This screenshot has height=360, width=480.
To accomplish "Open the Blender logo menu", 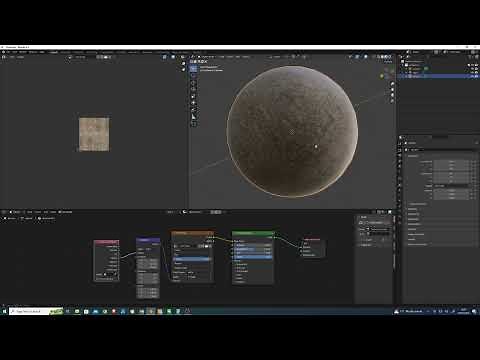I will tap(3, 52).
